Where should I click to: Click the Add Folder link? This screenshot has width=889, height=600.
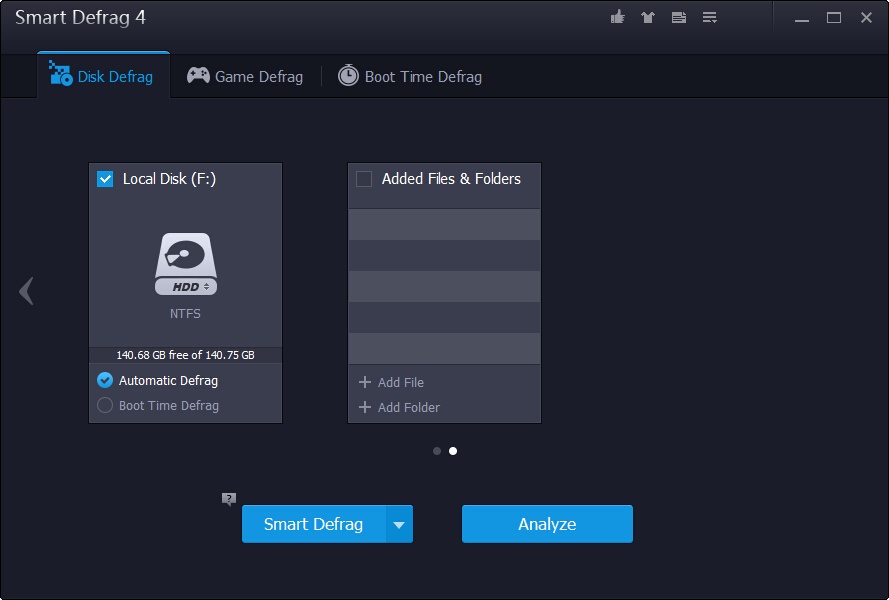tap(408, 407)
